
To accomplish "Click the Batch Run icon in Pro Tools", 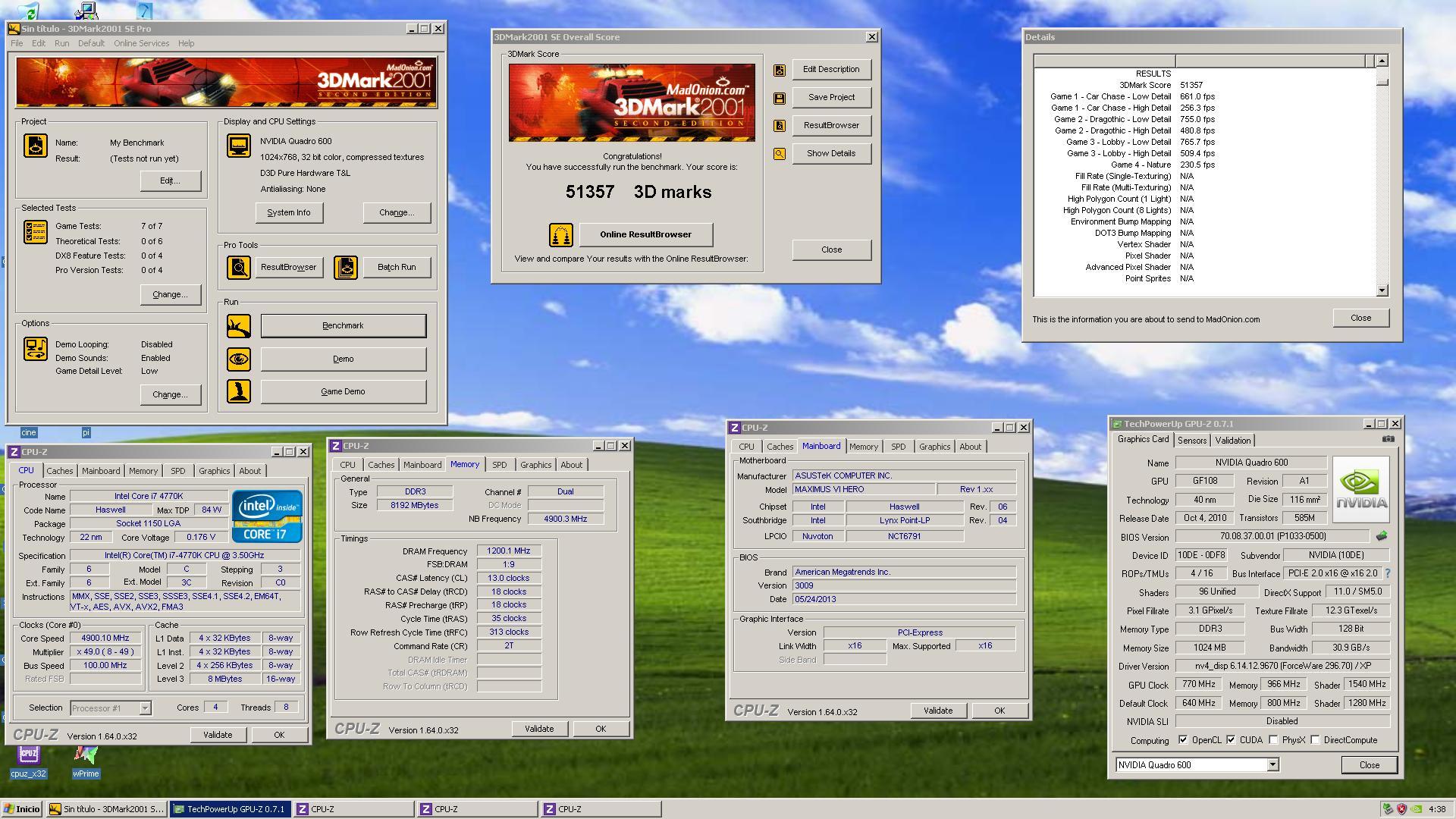I will click(346, 267).
